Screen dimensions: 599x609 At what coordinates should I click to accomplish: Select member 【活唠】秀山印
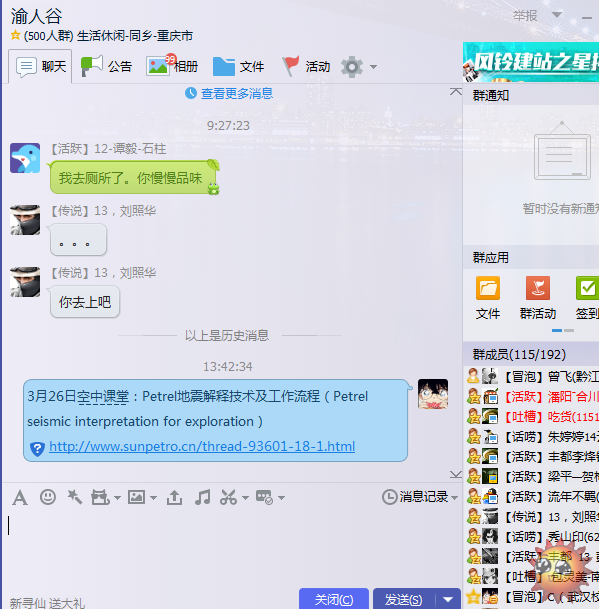pos(532,537)
